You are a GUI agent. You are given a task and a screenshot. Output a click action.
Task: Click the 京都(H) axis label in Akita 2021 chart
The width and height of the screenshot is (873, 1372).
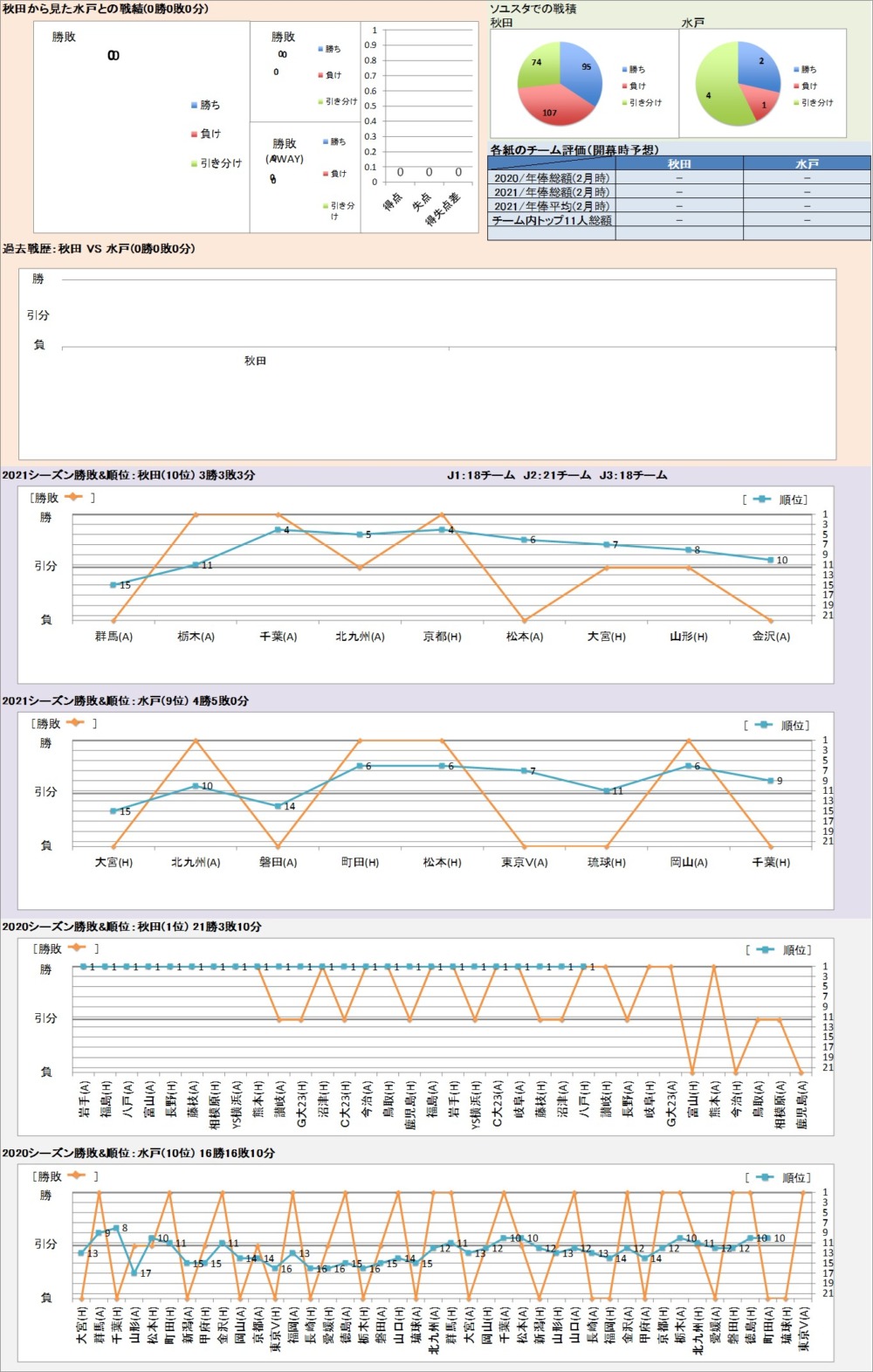click(x=442, y=637)
